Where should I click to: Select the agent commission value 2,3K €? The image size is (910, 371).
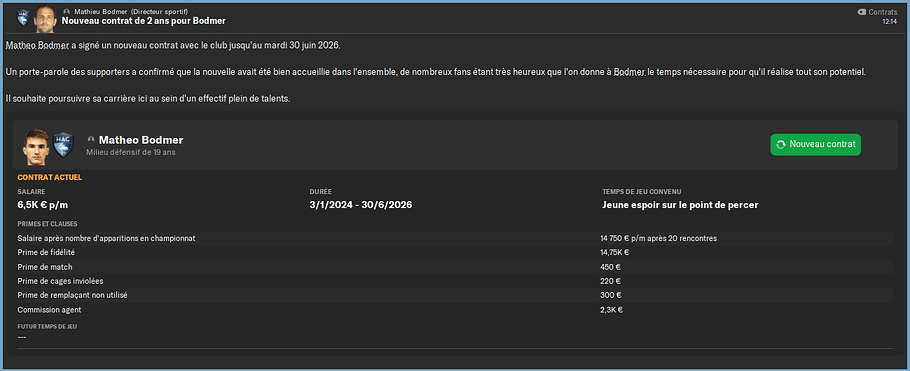click(x=612, y=309)
